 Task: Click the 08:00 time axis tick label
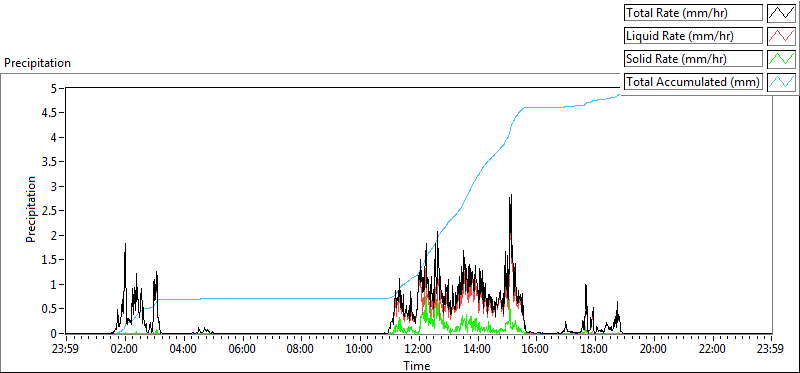tap(301, 350)
